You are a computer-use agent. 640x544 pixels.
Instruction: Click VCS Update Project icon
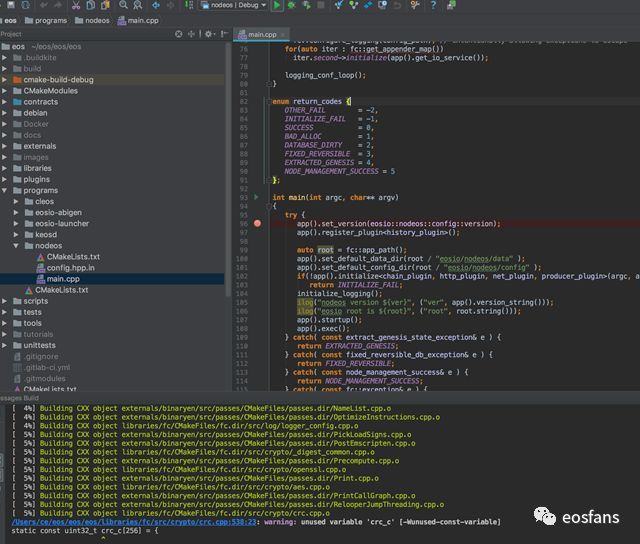point(338,5)
